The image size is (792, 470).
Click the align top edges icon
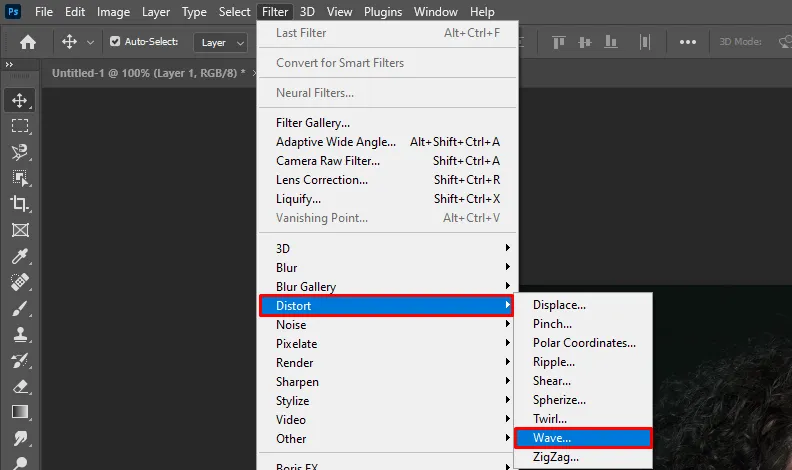pyautogui.click(x=558, y=42)
